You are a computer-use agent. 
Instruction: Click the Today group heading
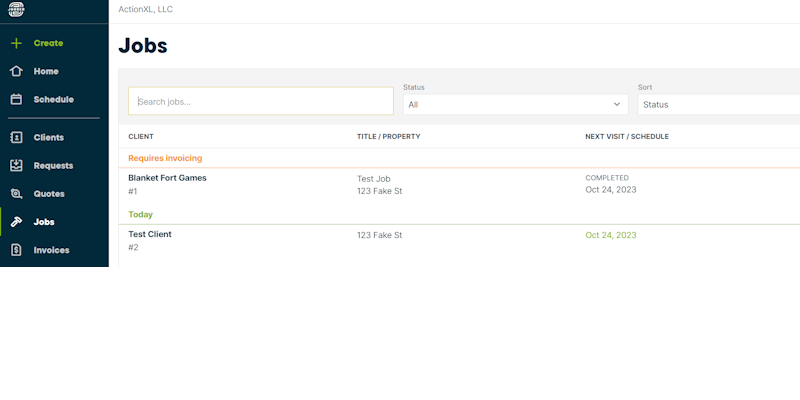[140, 214]
